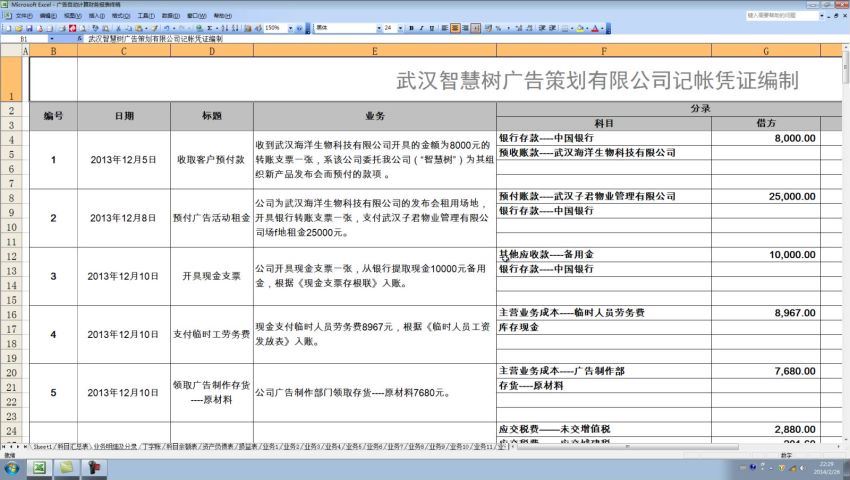
Task: Open the Windows Start orb
Action: [x=11, y=468]
